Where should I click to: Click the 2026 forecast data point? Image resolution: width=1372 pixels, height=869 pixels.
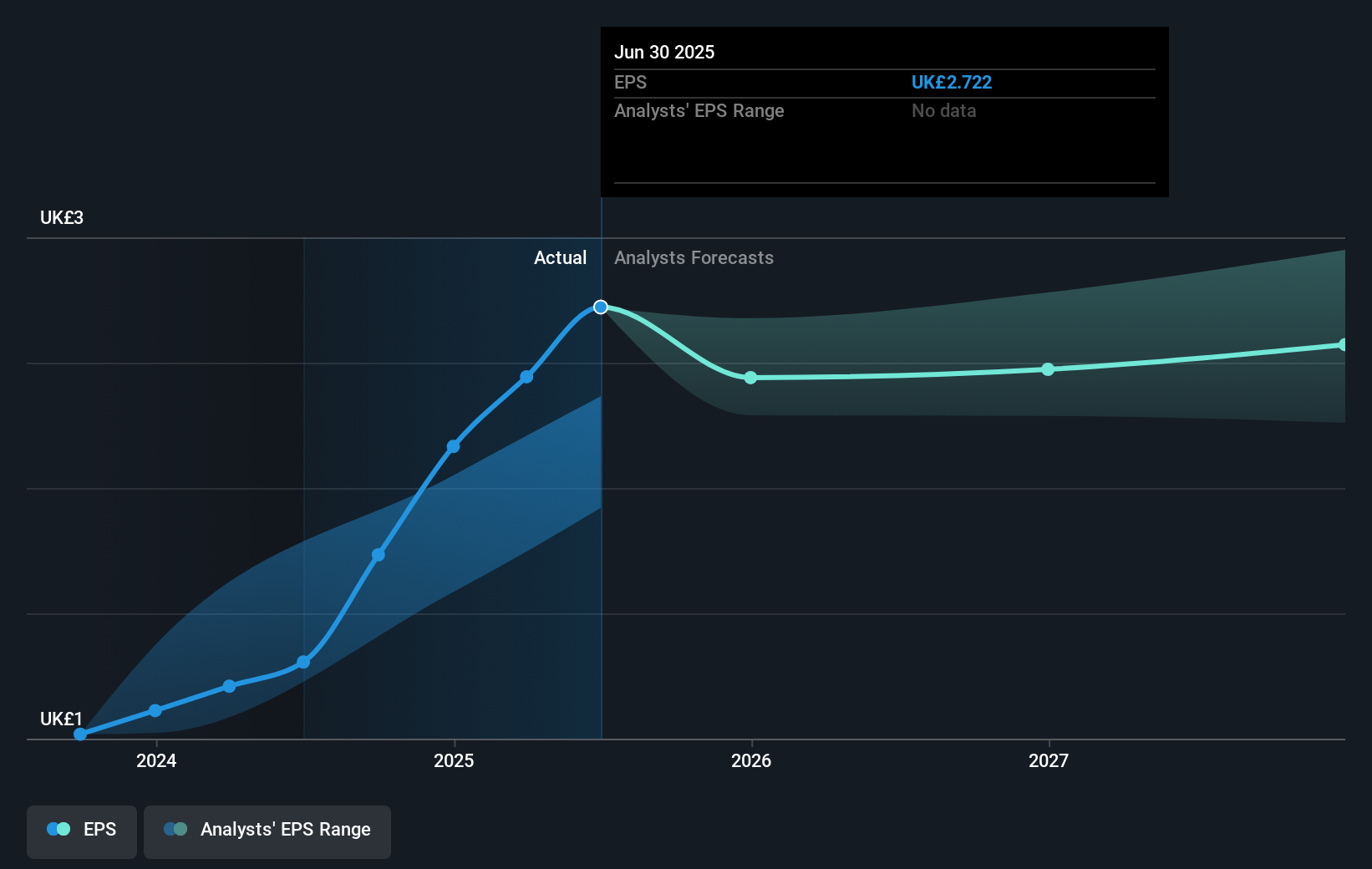pos(750,378)
